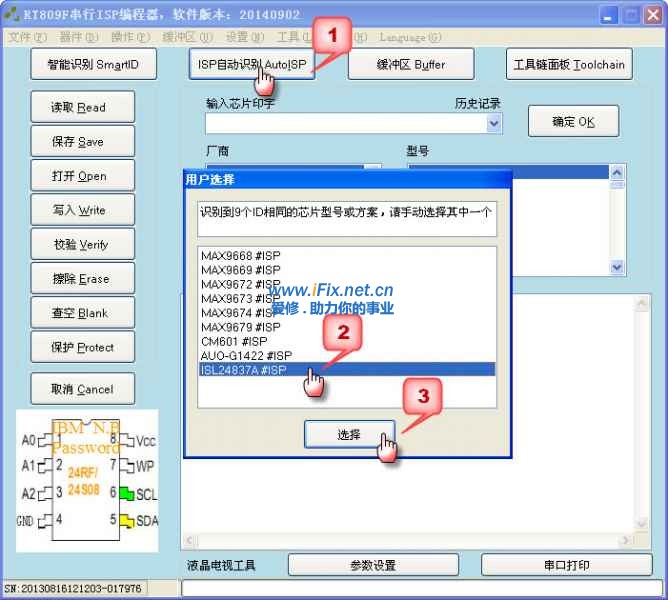Click the Read chip button

pyautogui.click(x=78, y=107)
